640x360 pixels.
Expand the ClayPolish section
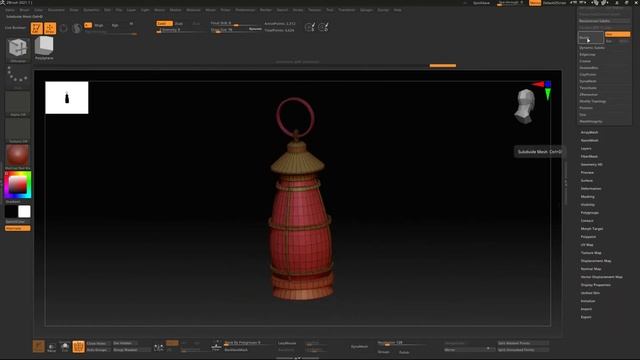click(588, 75)
